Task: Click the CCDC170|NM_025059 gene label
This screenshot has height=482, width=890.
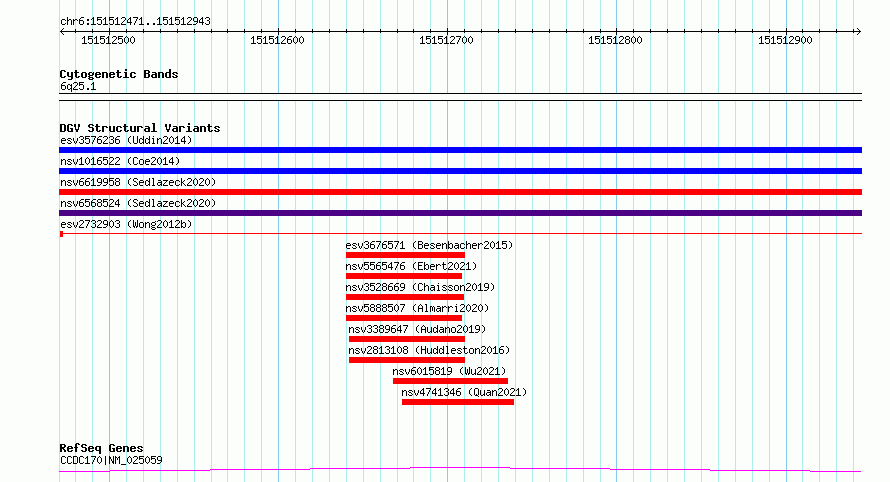Action: tap(111, 460)
